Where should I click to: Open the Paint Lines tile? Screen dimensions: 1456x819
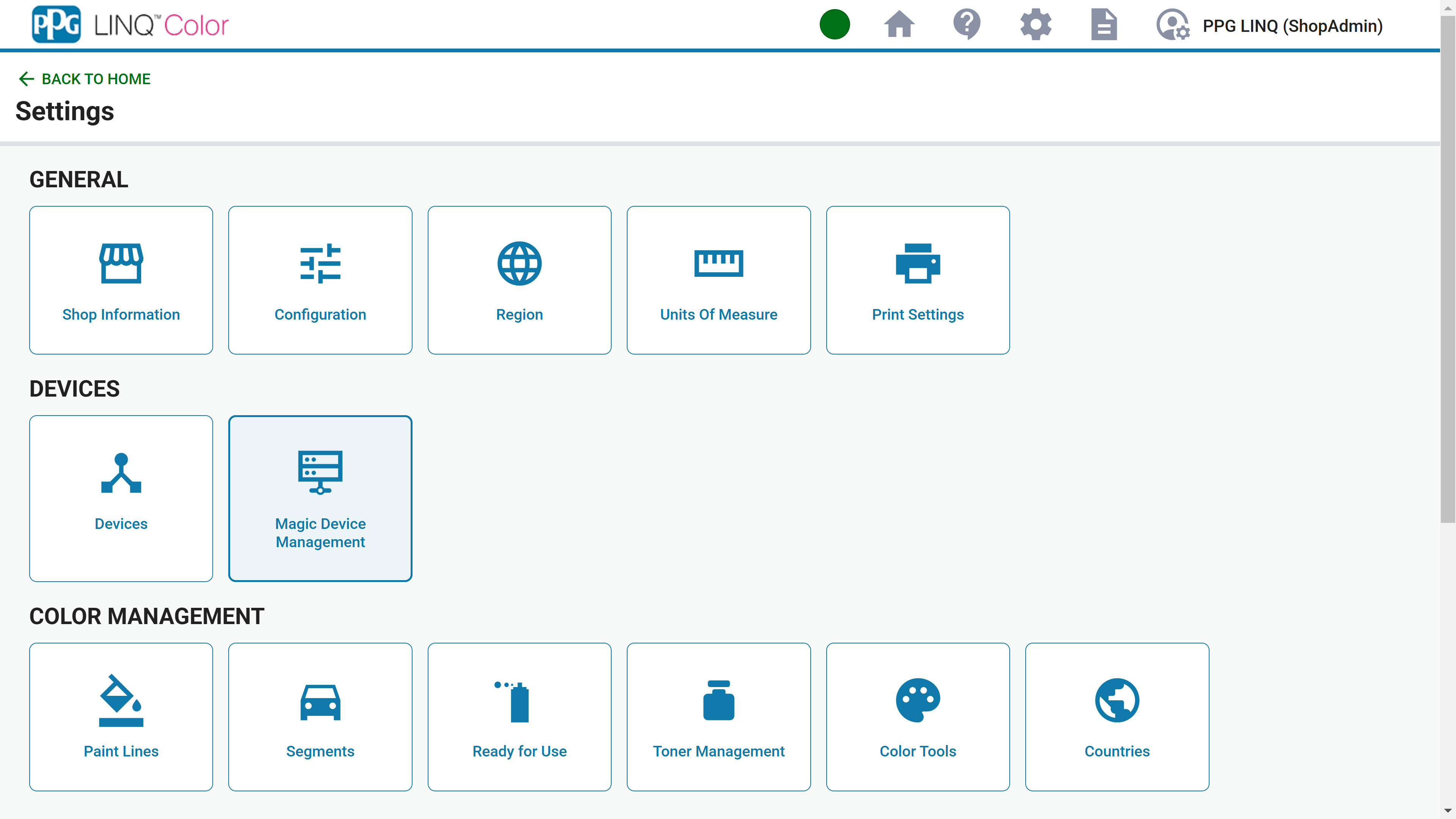(121, 716)
